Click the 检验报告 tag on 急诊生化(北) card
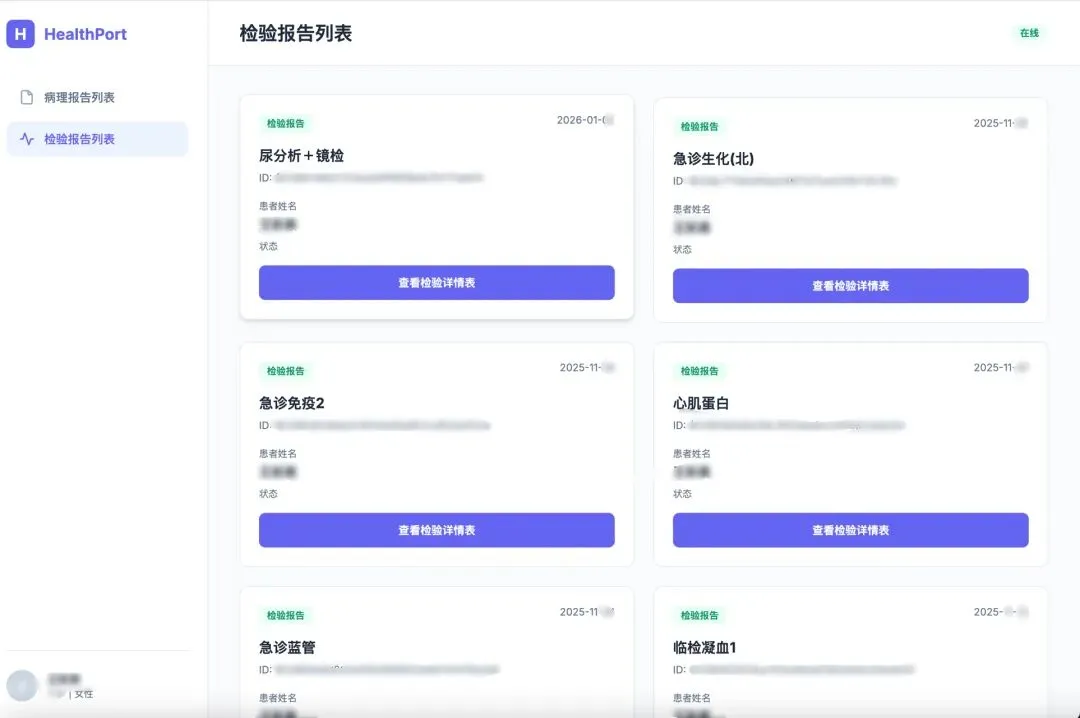The width and height of the screenshot is (1080, 718). pyautogui.click(x=699, y=126)
